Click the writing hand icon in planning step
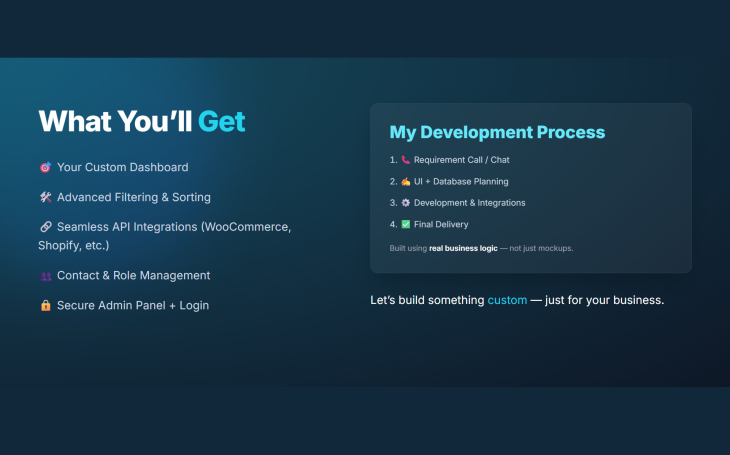The height and width of the screenshot is (455, 730). click(x=406, y=182)
